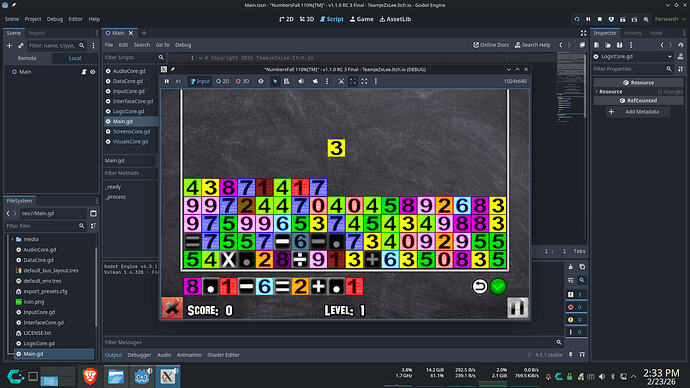Pause the running game from the game window toolbar

[167, 81]
